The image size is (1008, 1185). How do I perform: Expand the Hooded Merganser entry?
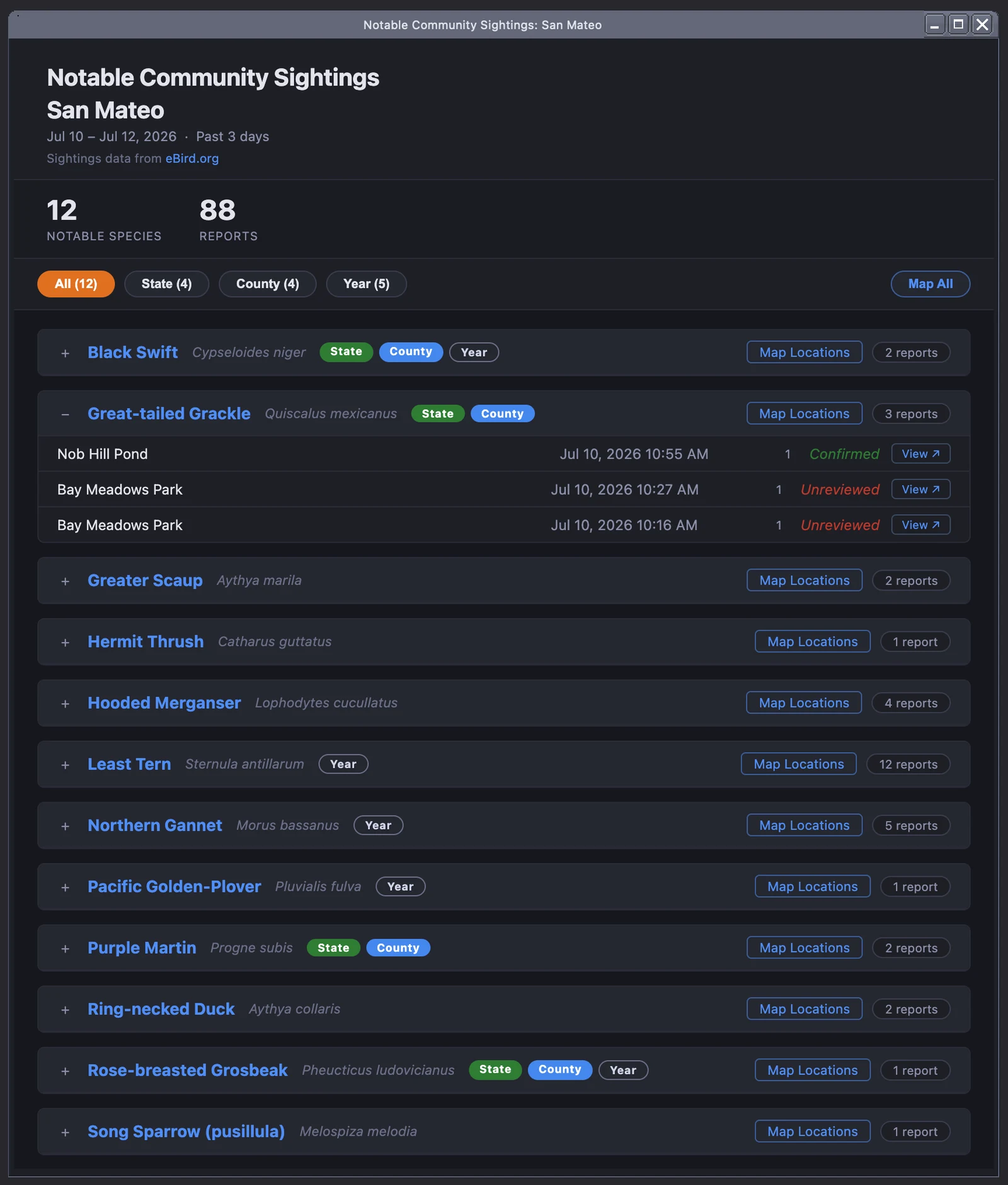65,704
